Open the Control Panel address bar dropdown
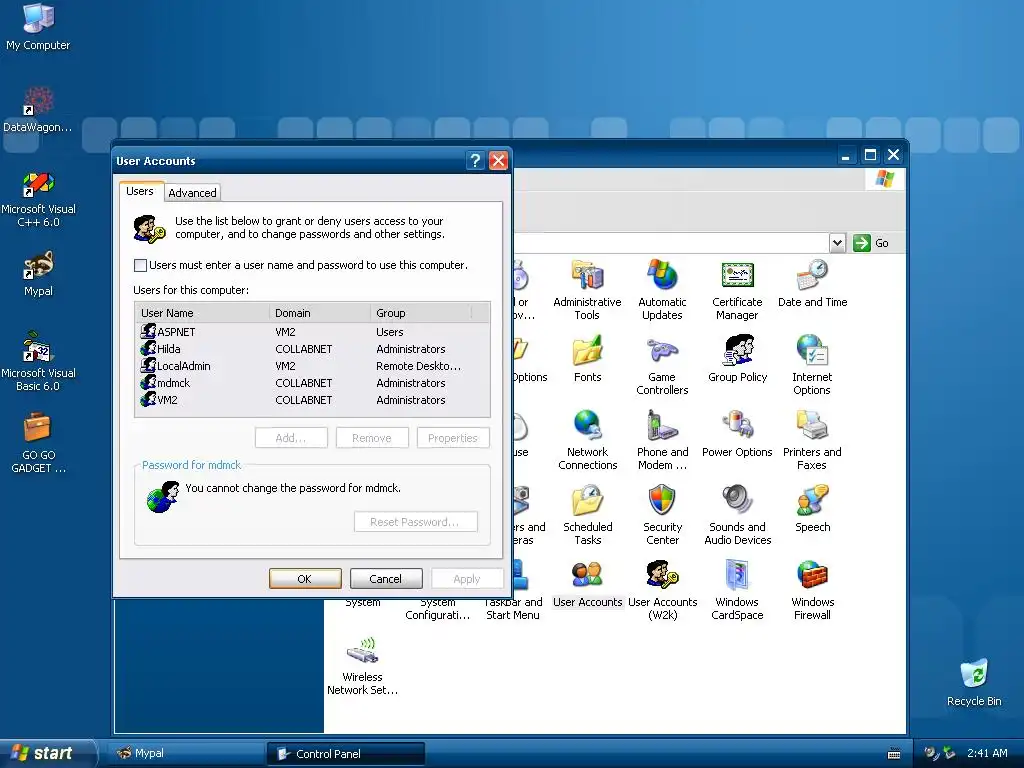The height and width of the screenshot is (768, 1024). point(837,243)
